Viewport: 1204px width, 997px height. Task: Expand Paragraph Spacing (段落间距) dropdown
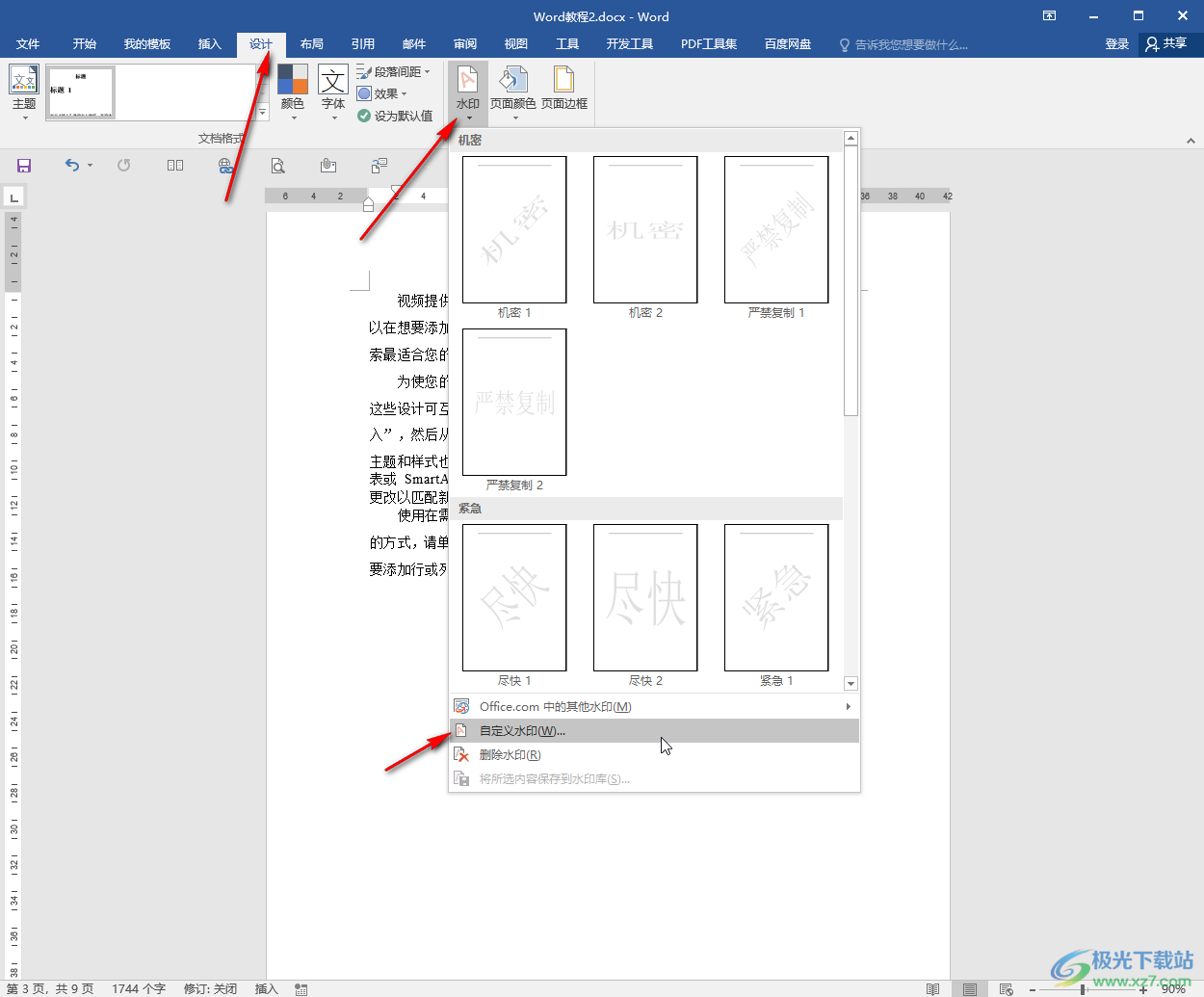coord(394,71)
